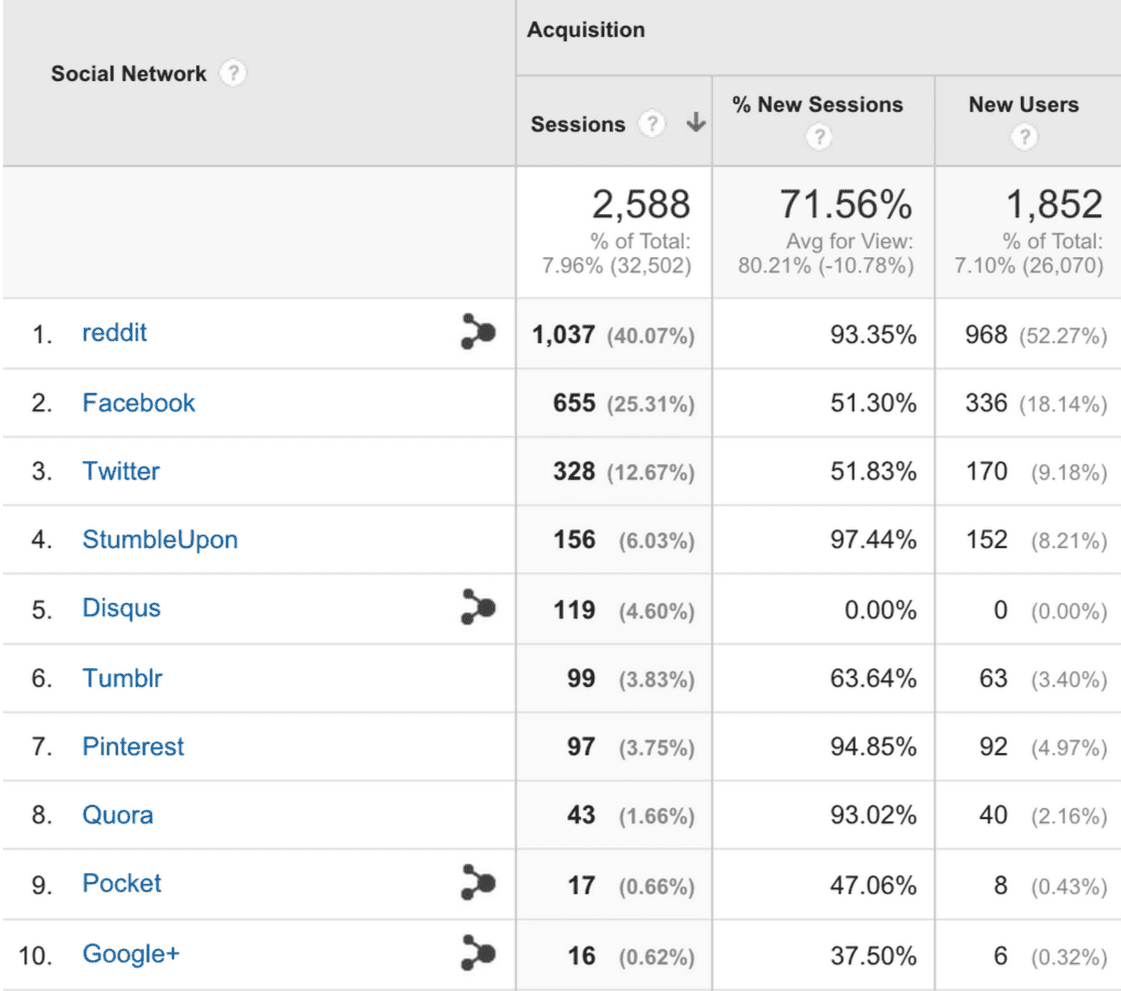Select Twitter's 328 sessions cell
This screenshot has width=1121, height=991.
(613, 471)
